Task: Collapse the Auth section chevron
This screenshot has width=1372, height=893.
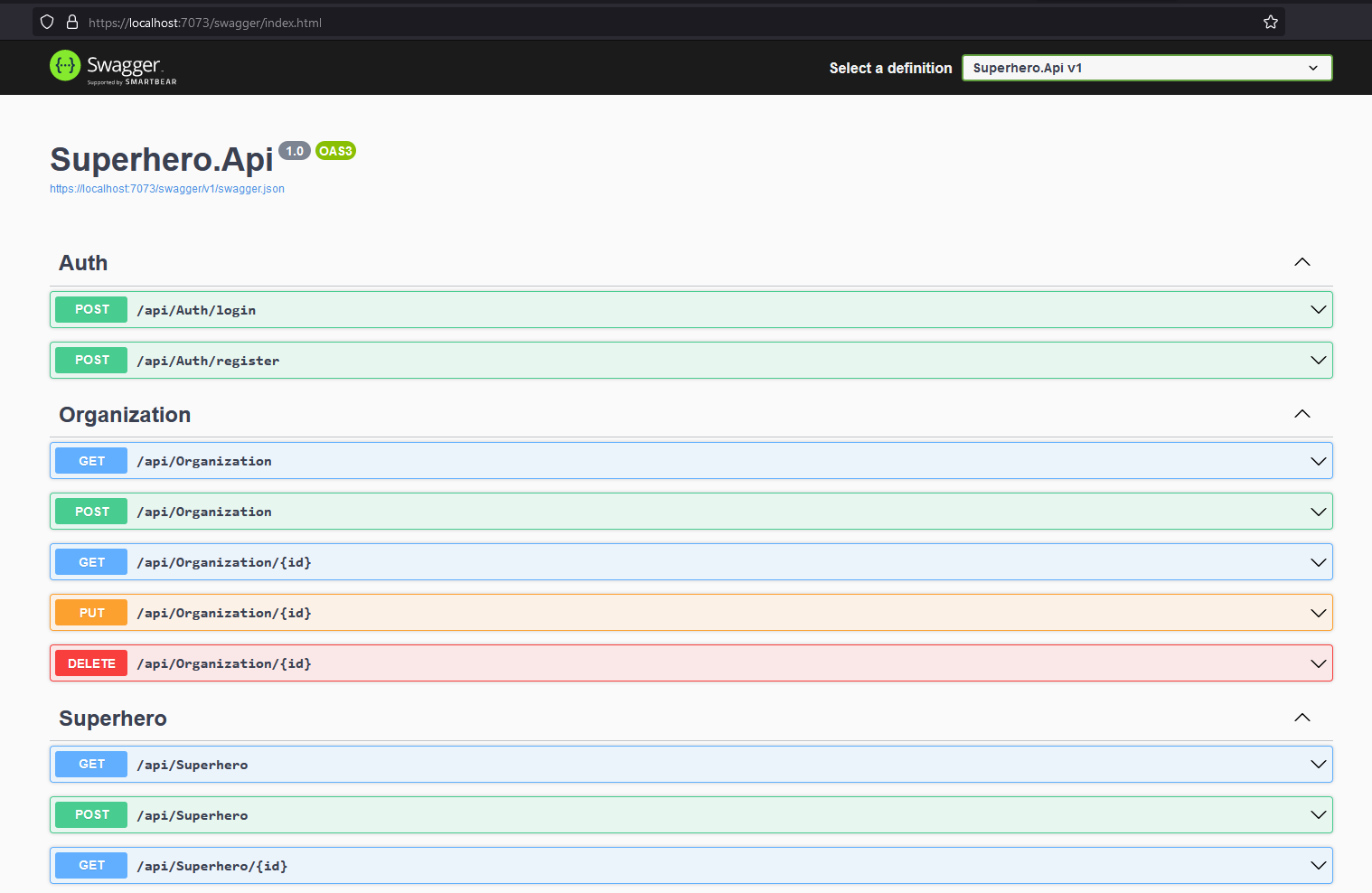Action: [x=1302, y=262]
